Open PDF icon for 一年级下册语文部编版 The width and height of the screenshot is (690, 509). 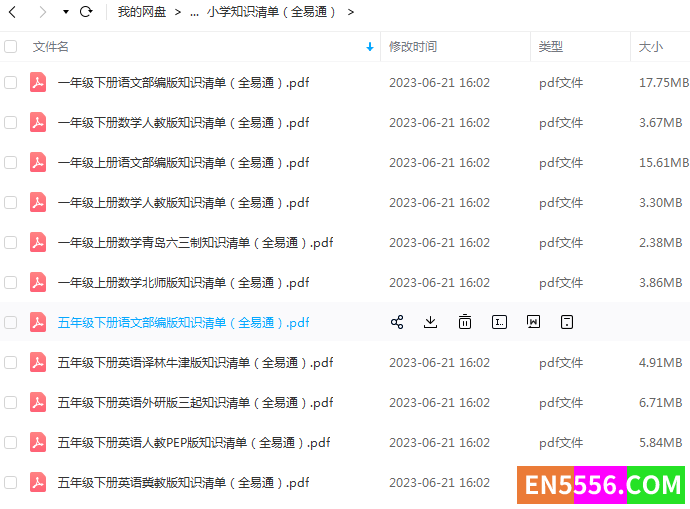click(38, 82)
